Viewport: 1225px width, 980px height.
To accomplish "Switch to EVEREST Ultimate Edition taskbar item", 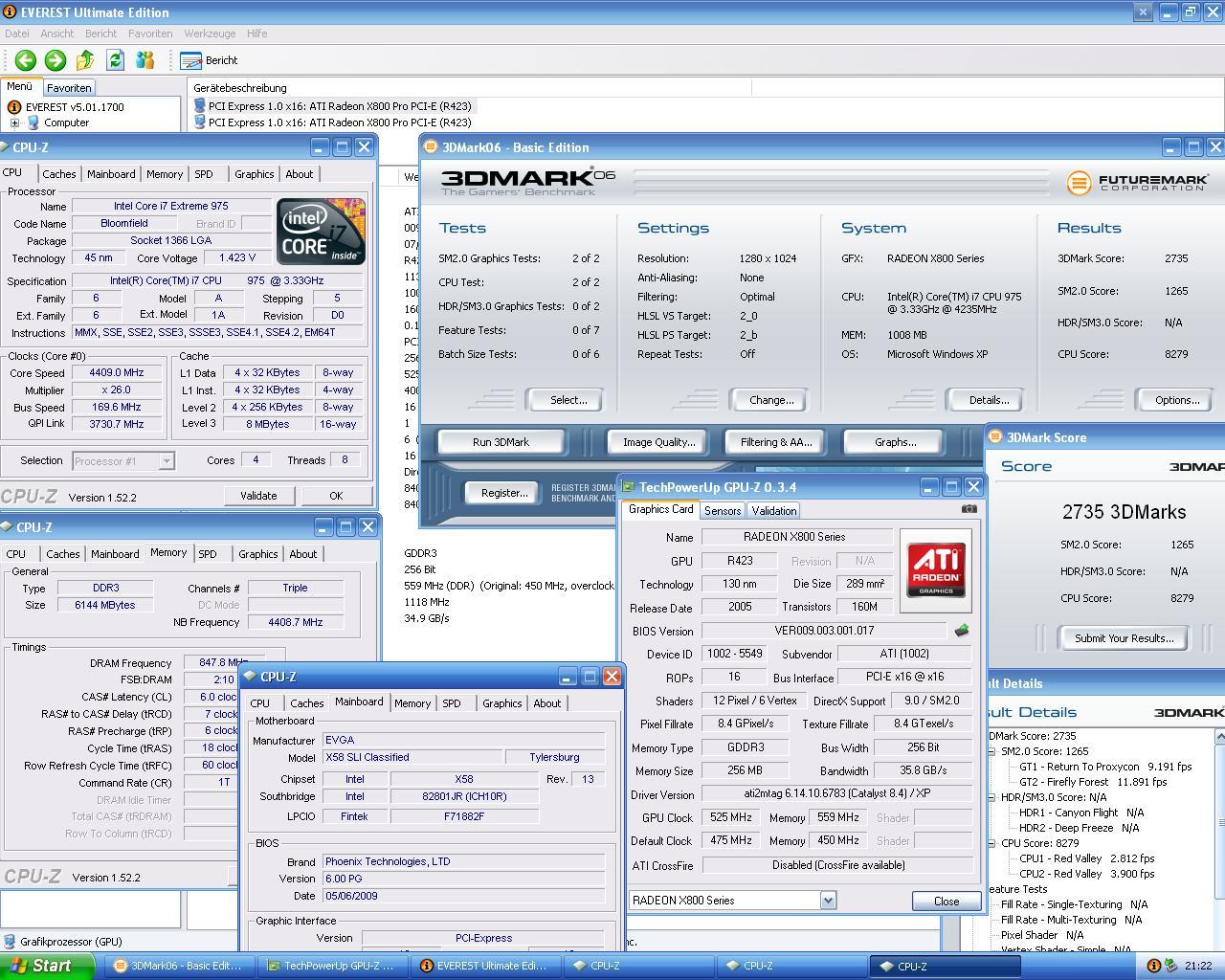I will pos(483,966).
